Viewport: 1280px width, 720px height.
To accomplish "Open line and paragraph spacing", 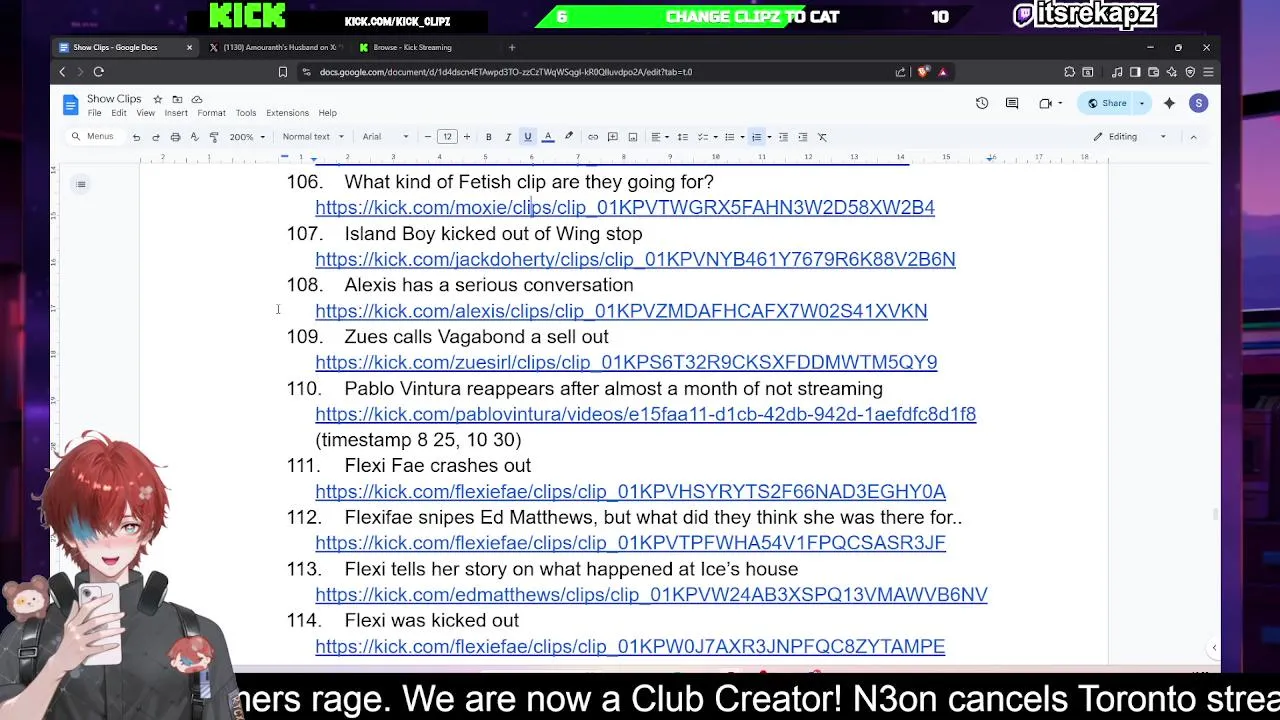I will (683, 137).
